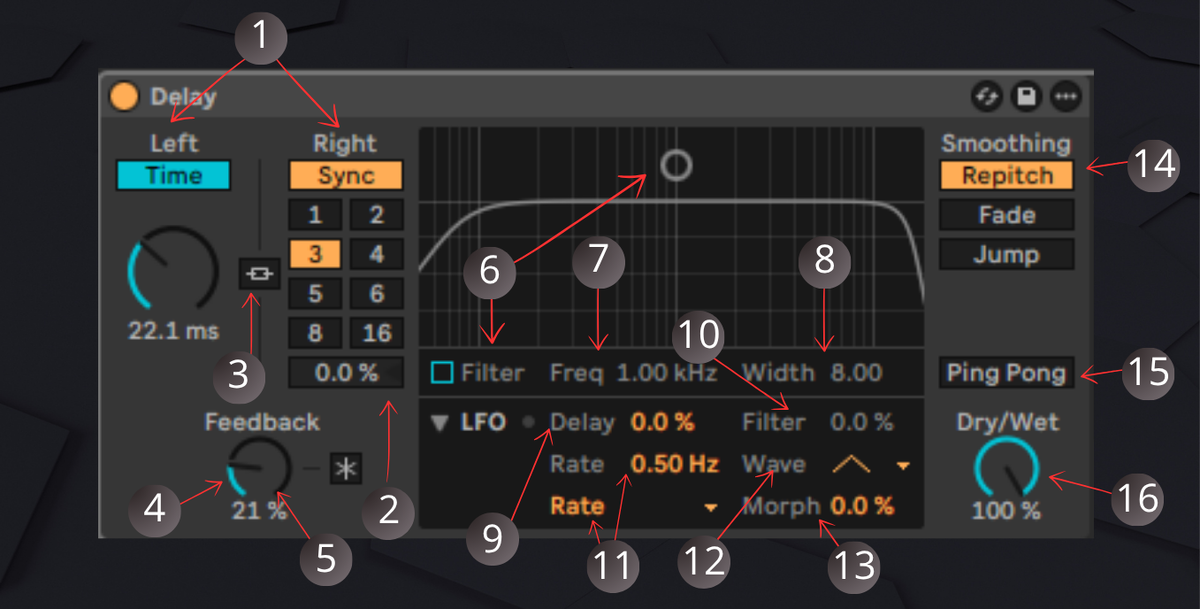
Task: Click the Left delay time knob
Action: coord(173,268)
